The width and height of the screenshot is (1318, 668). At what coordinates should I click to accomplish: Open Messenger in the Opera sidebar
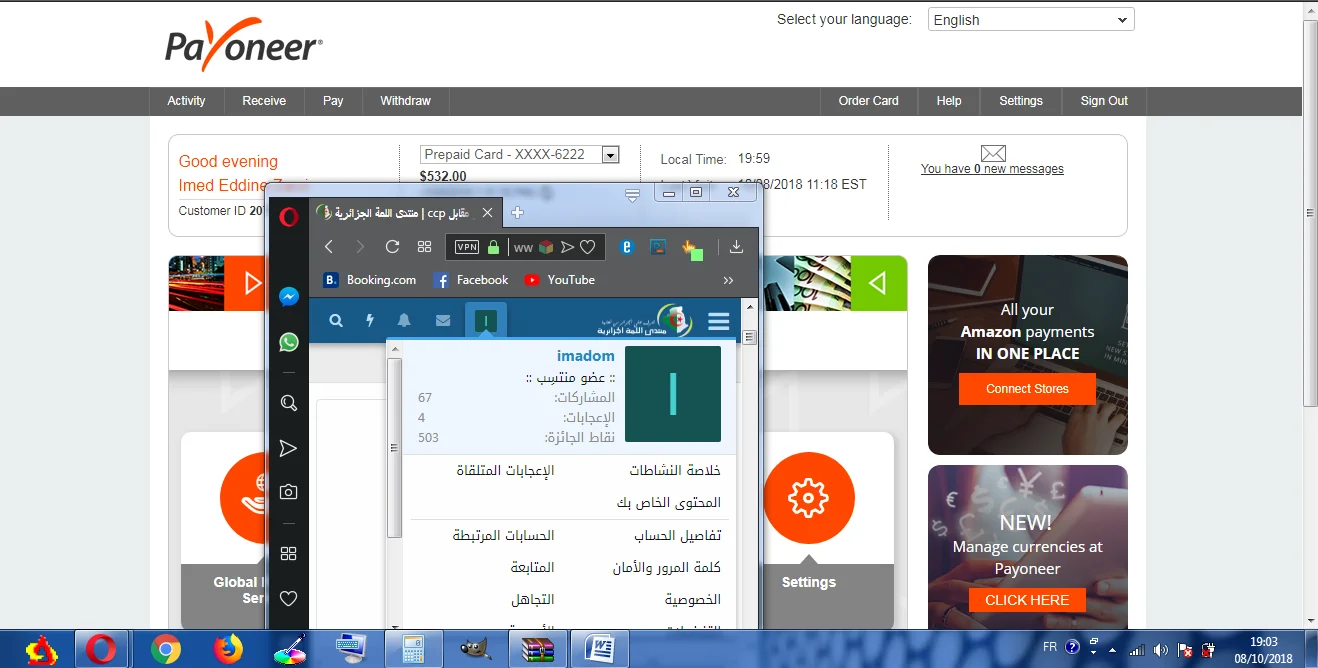click(x=289, y=297)
